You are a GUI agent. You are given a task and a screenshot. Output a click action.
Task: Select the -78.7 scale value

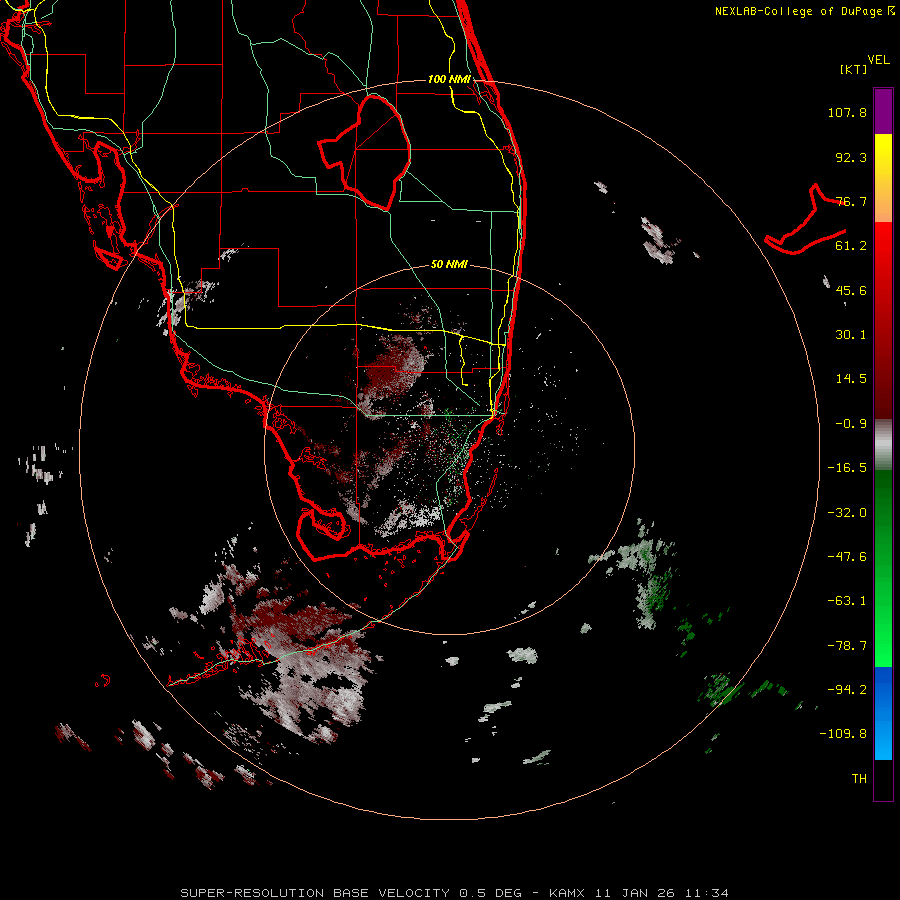[847, 646]
